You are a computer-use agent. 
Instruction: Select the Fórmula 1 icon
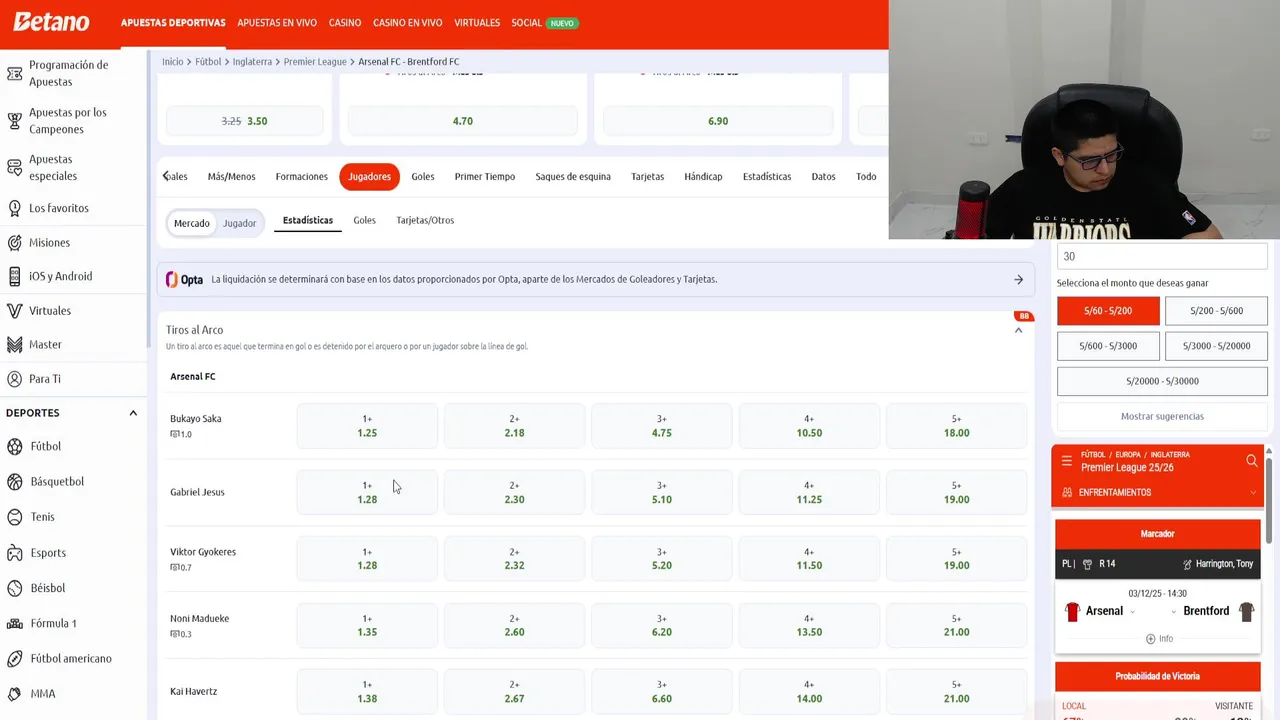click(14, 623)
